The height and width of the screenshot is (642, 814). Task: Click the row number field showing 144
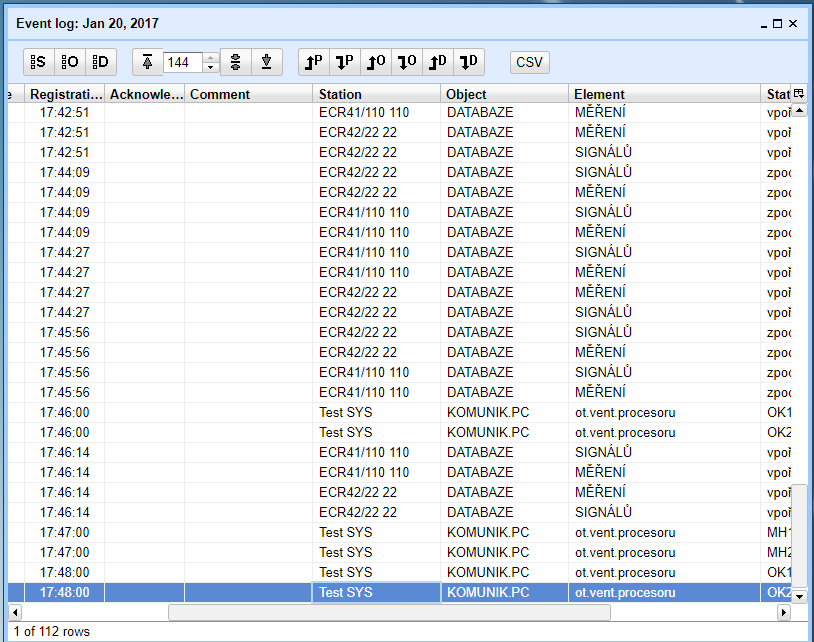point(183,62)
